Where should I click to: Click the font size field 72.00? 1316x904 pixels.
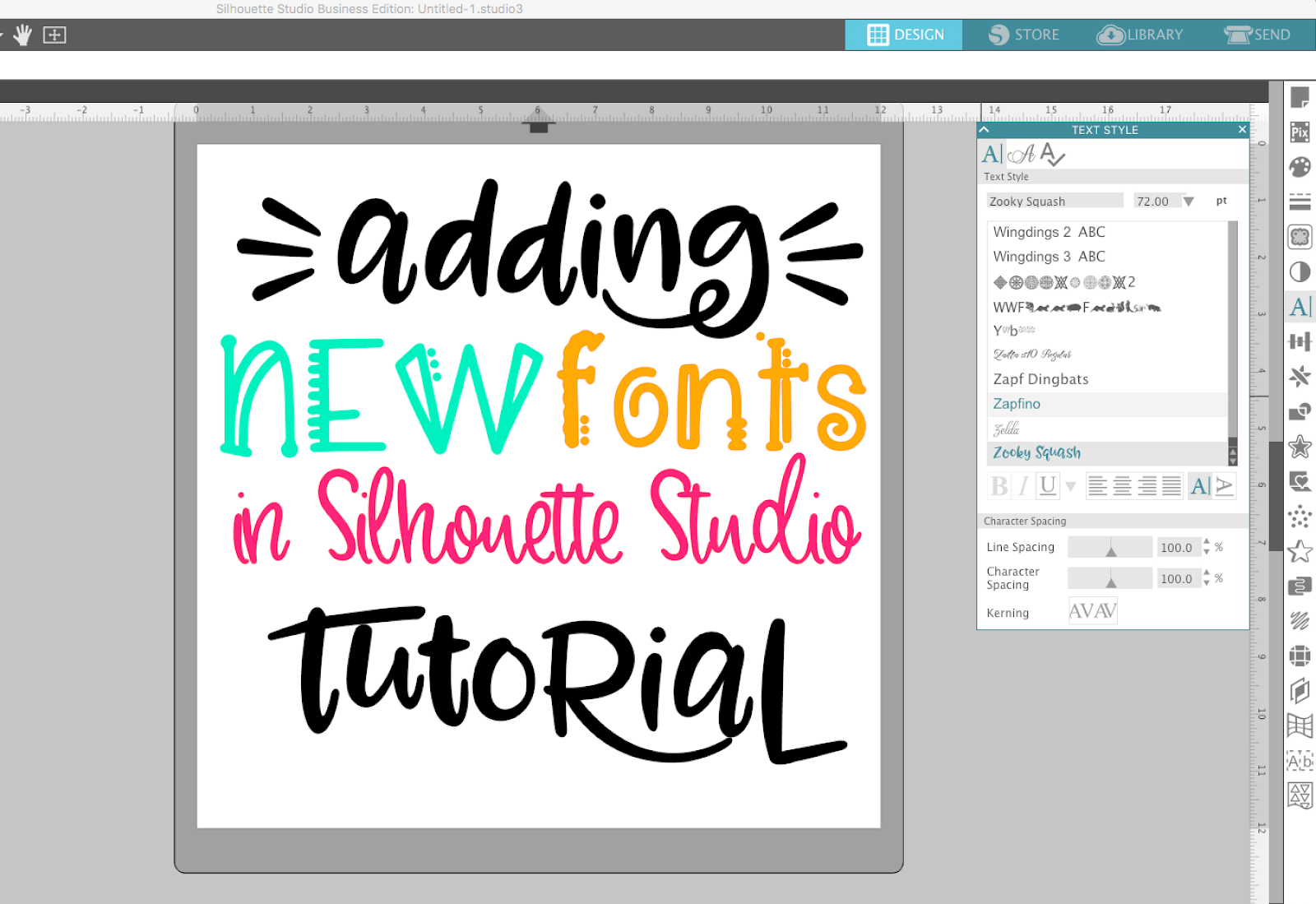coord(1157,201)
